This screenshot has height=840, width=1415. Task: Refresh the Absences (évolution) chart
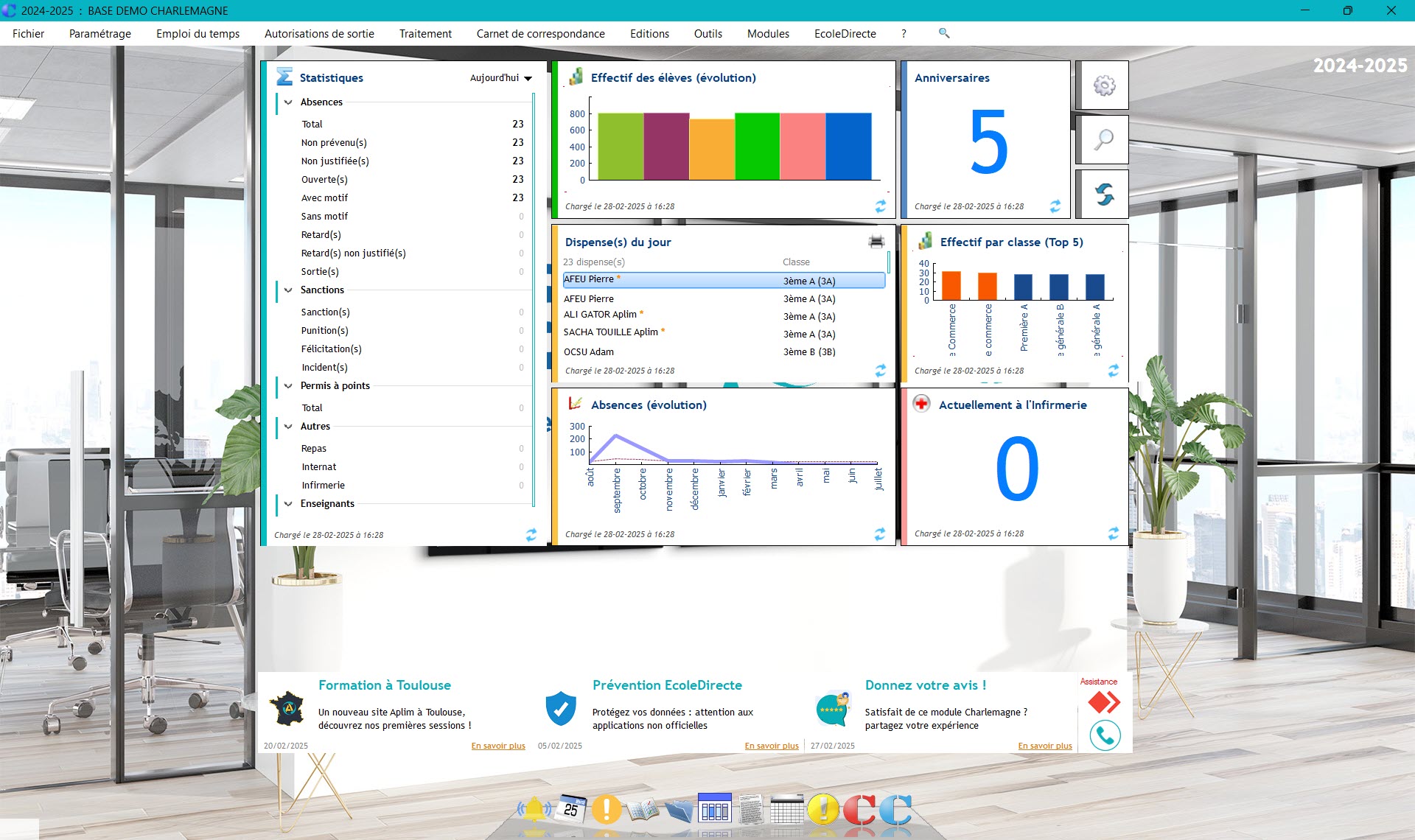pos(881,534)
